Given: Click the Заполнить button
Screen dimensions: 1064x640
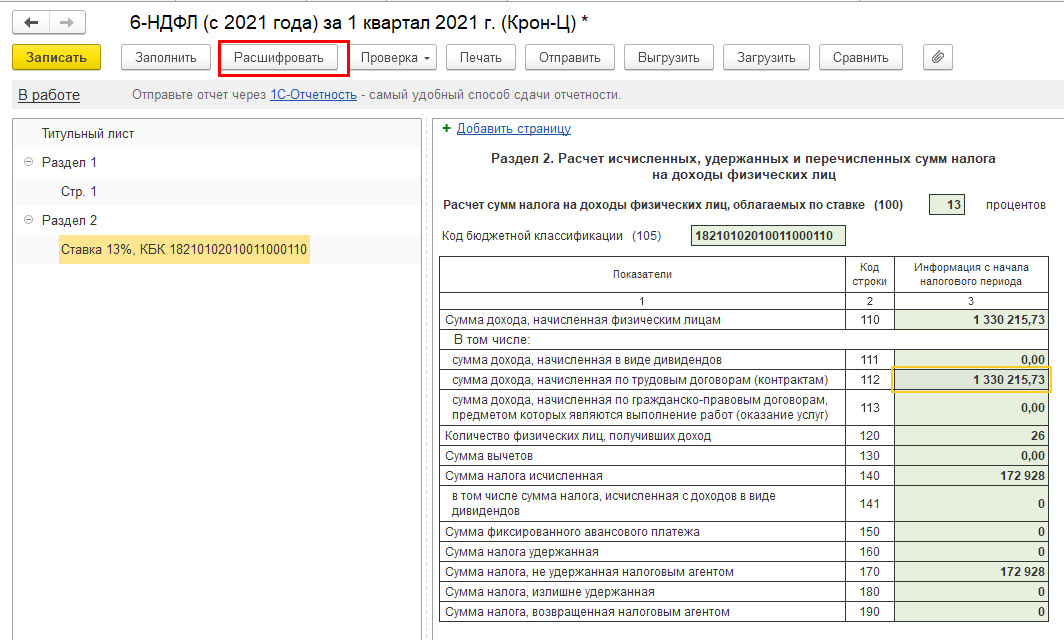Looking at the screenshot, I should pos(166,58).
